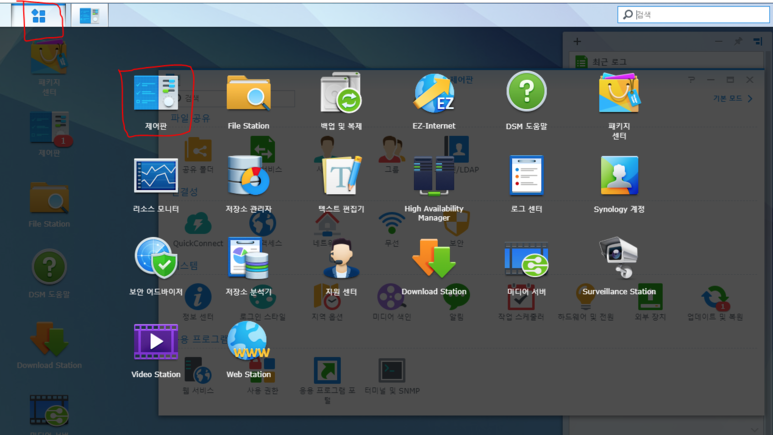Click the desktop DSM 도움말 shortcut
This screenshot has width=773, height=435.
tap(49, 274)
